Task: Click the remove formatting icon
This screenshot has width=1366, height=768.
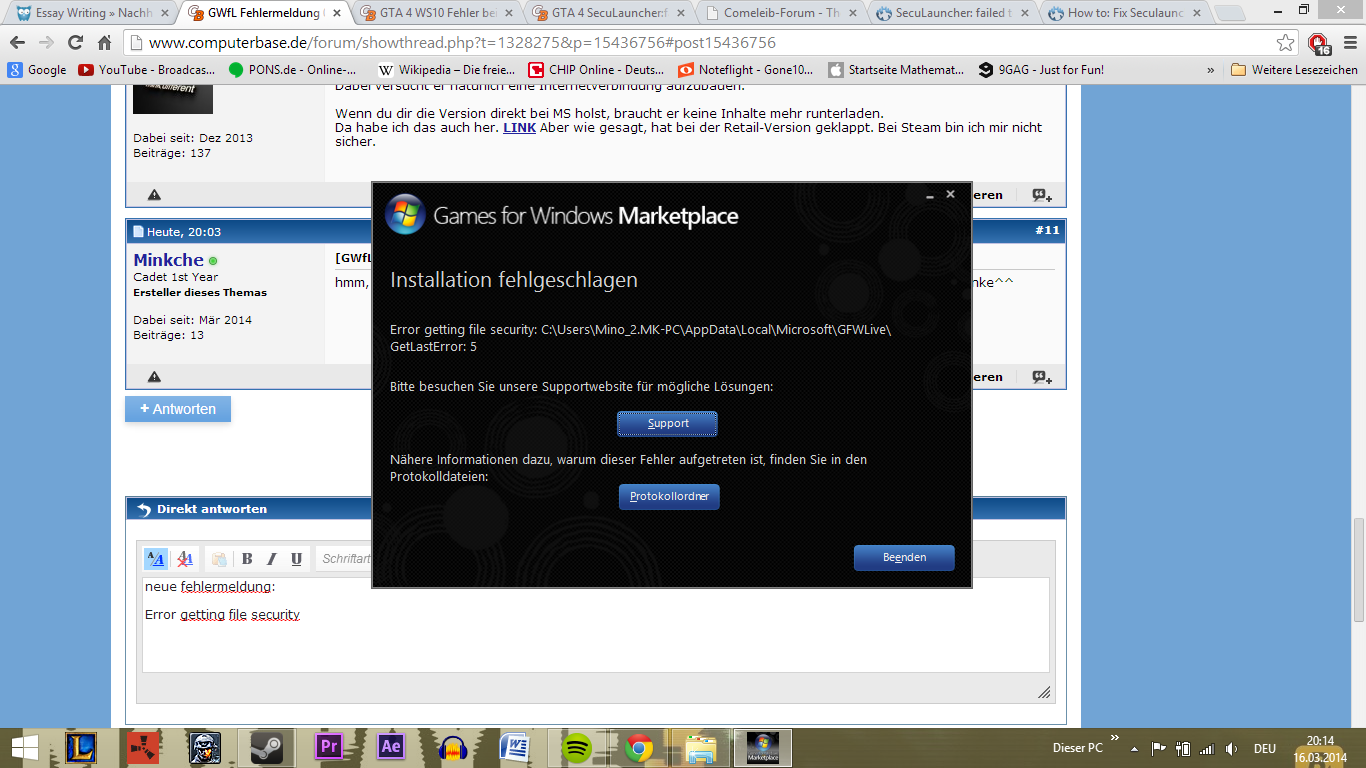Action: (x=184, y=559)
